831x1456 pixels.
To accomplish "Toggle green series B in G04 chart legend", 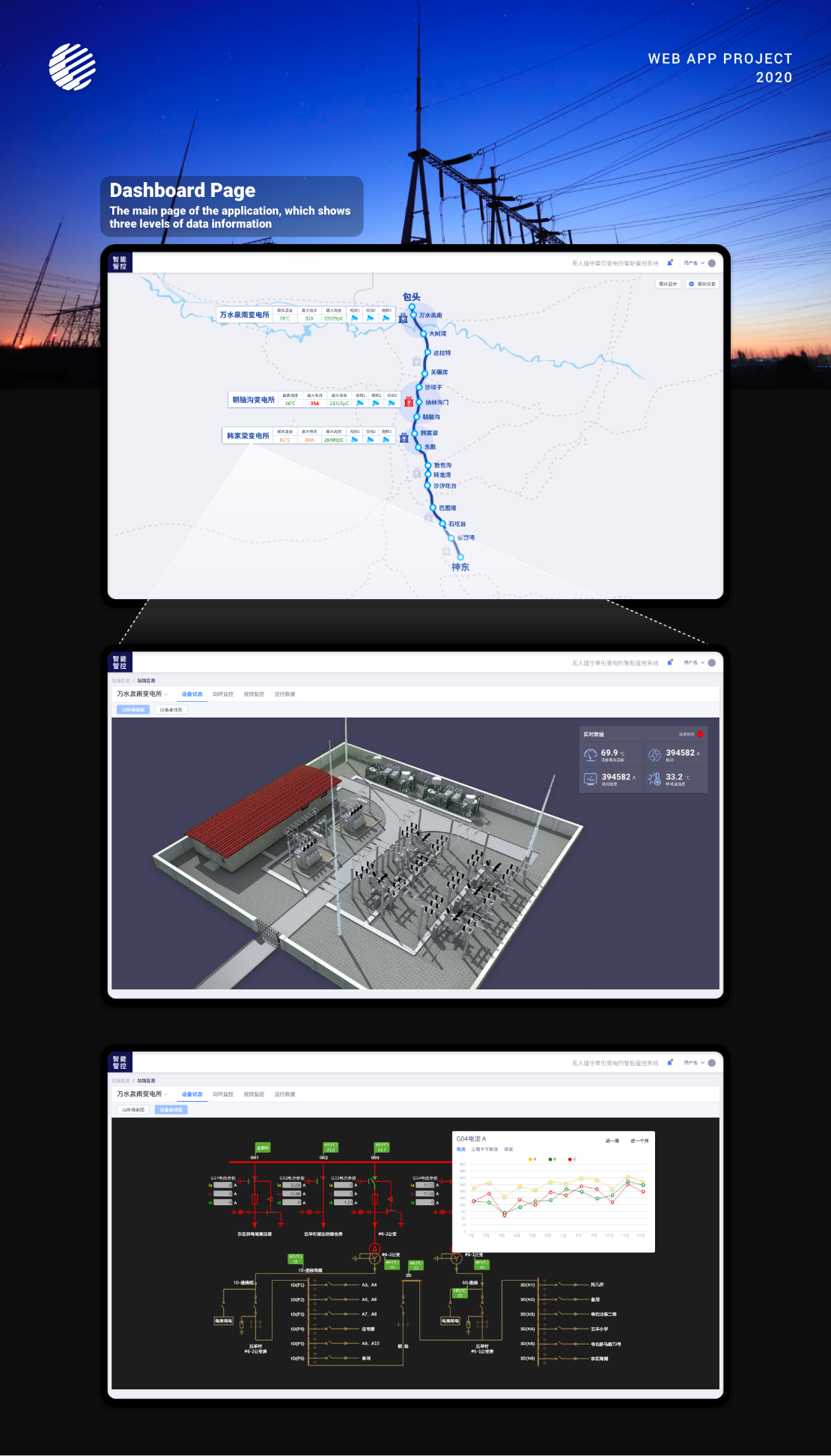I will pyautogui.click(x=552, y=1159).
